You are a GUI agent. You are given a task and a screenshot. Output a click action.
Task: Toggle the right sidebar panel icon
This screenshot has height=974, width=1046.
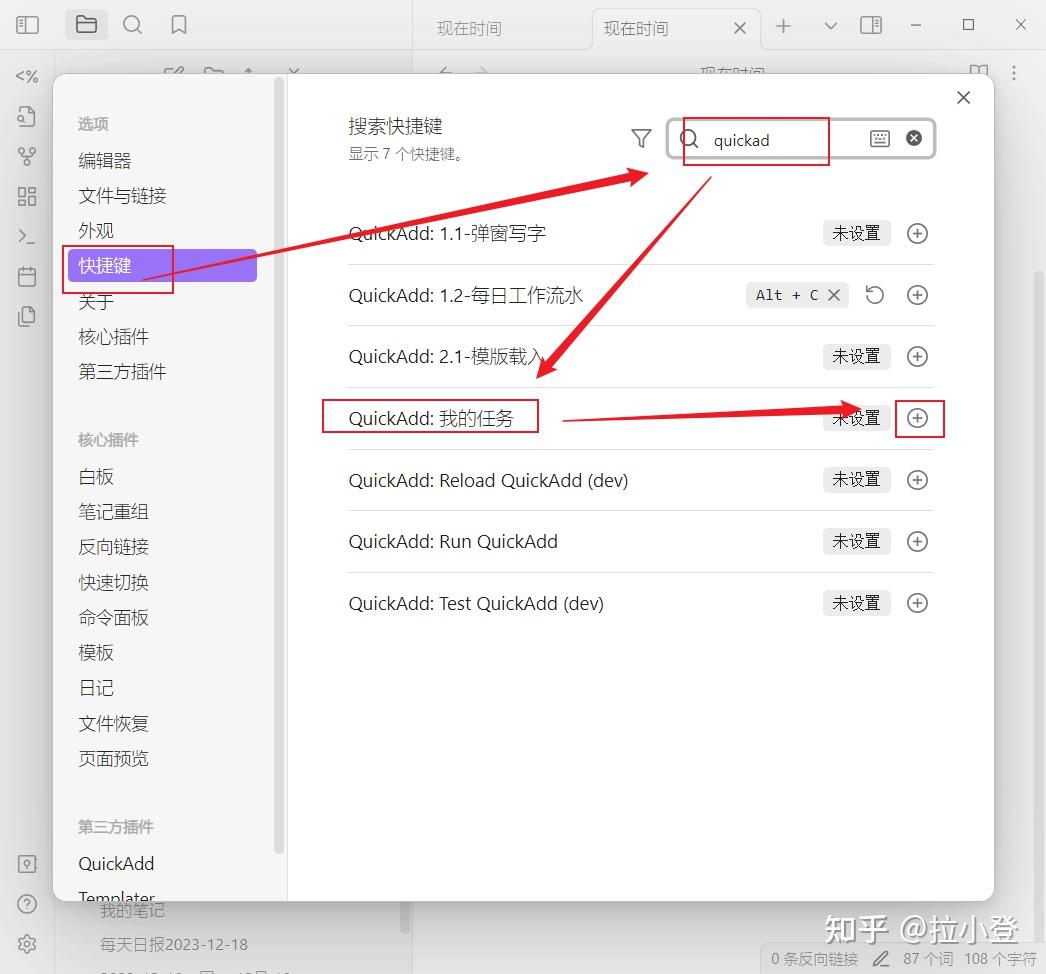click(870, 24)
